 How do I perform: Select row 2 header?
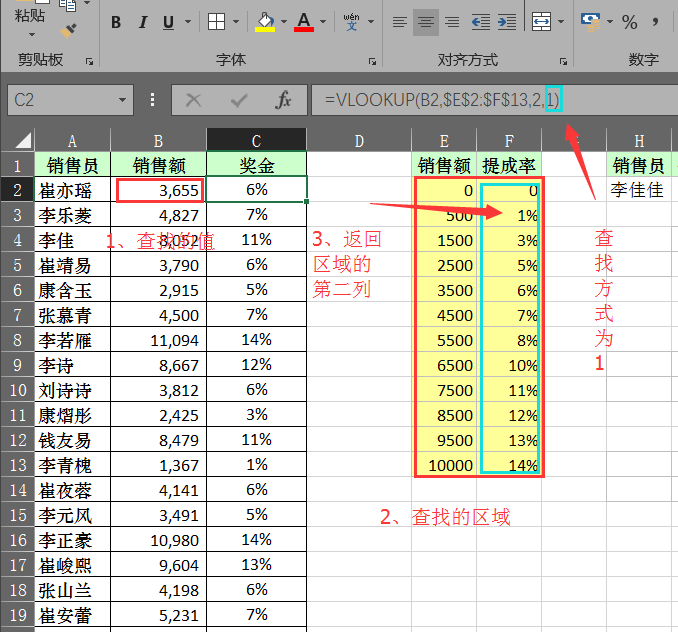17,190
